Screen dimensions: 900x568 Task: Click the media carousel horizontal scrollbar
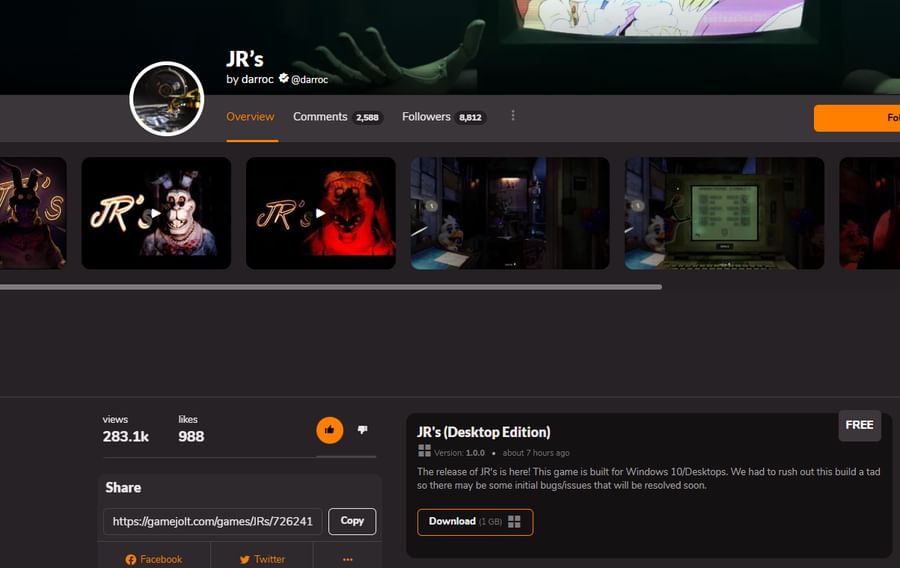pos(331,287)
